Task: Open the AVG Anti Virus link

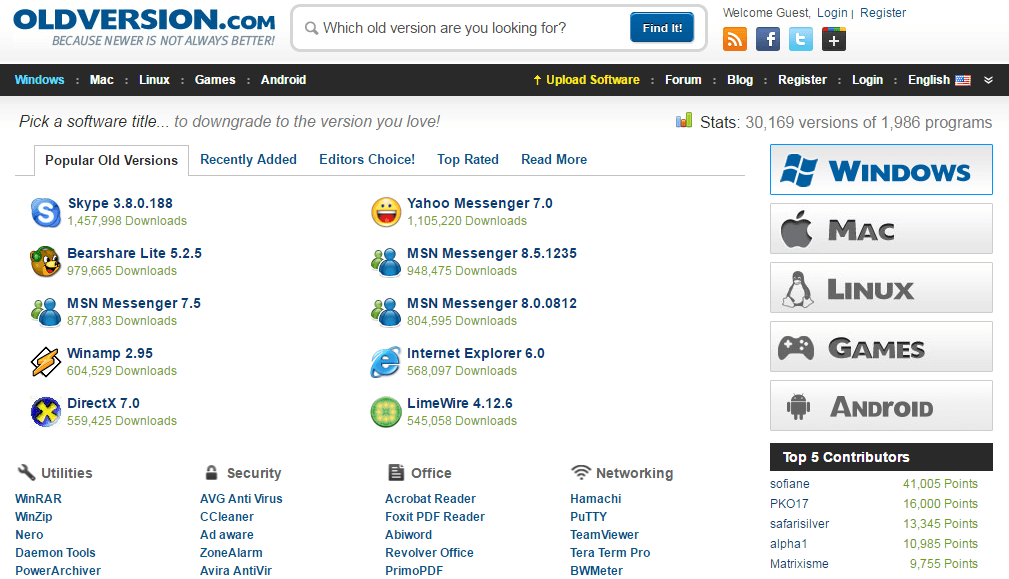Action: (x=241, y=499)
